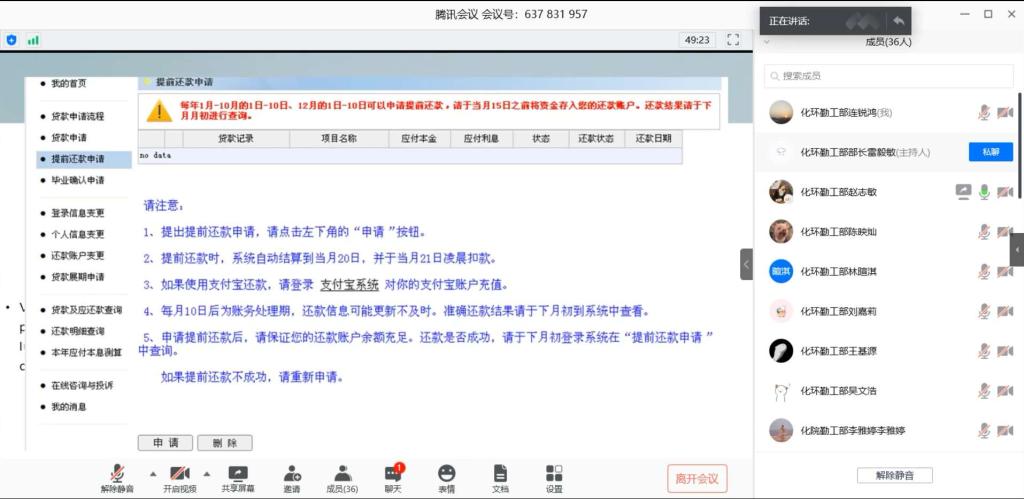Toggle 赵志敬's green microphone icon
Viewport: 1024px width, 499px height.
[984, 192]
